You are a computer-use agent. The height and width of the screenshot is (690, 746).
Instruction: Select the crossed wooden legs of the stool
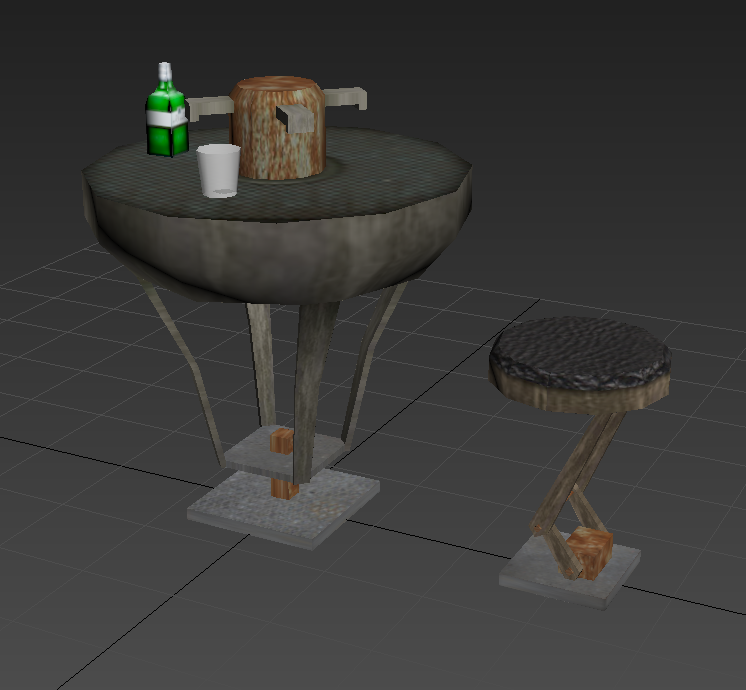tap(578, 470)
